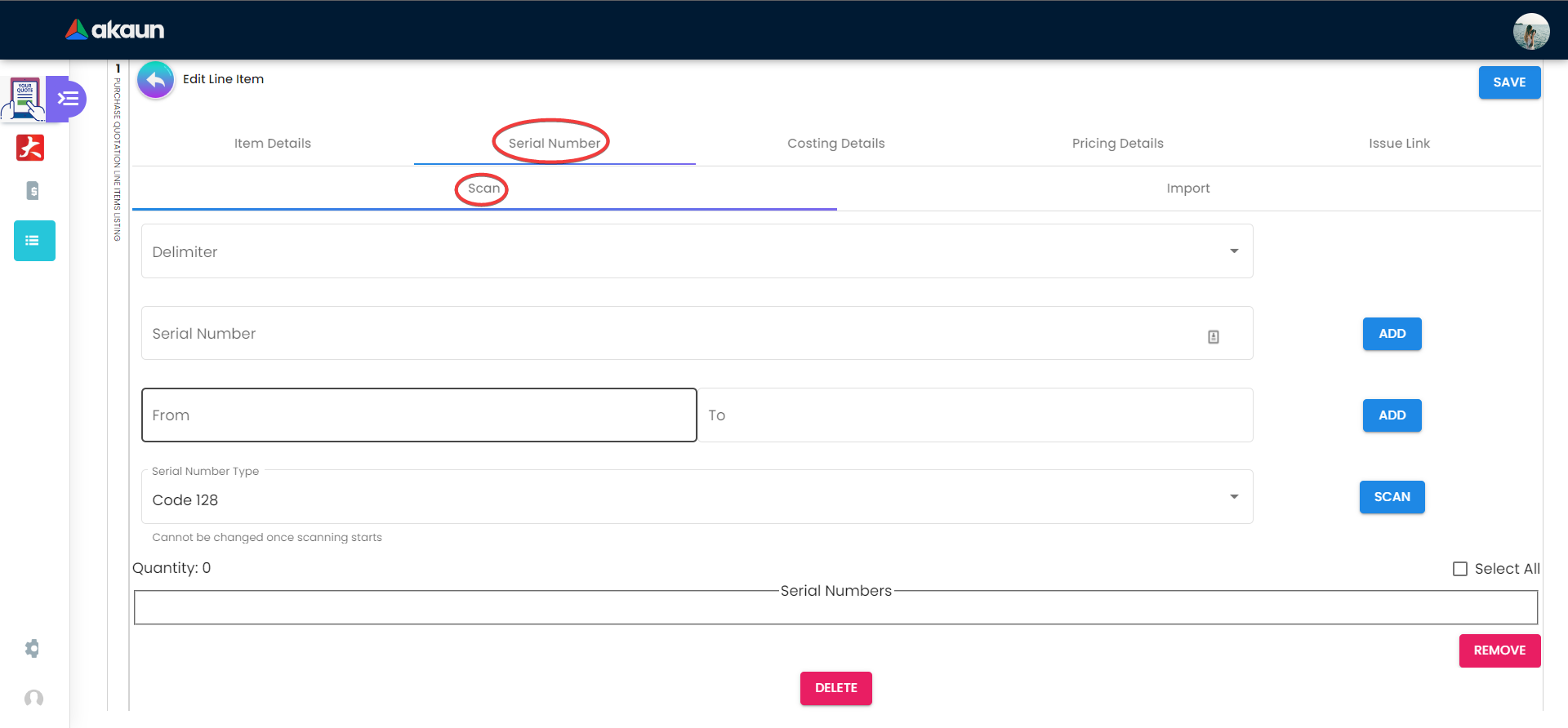The height and width of the screenshot is (728, 1568).
Task: Click ADD next to Serial Number field
Action: pos(1392,334)
